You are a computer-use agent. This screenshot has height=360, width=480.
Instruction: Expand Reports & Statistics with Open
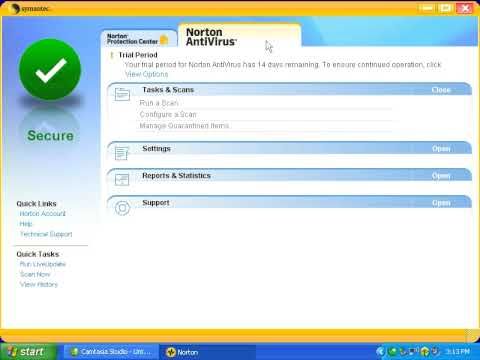click(x=441, y=176)
